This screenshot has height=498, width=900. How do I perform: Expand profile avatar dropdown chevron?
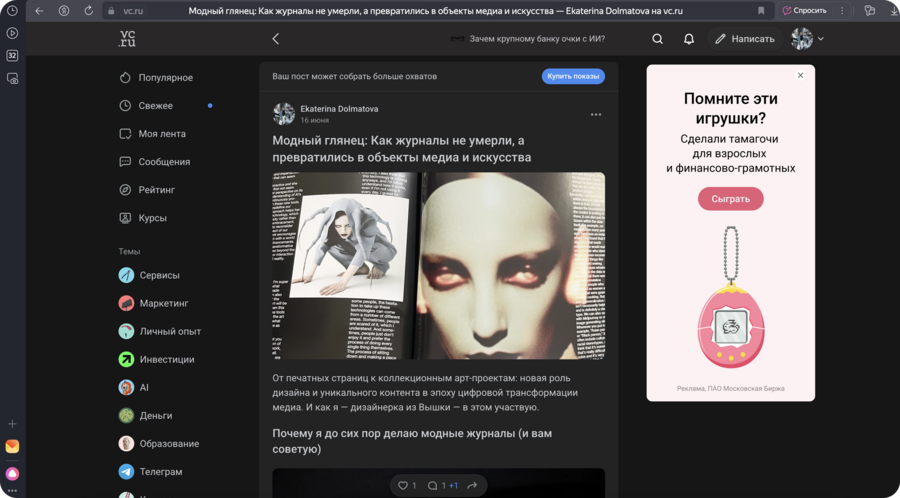821,39
